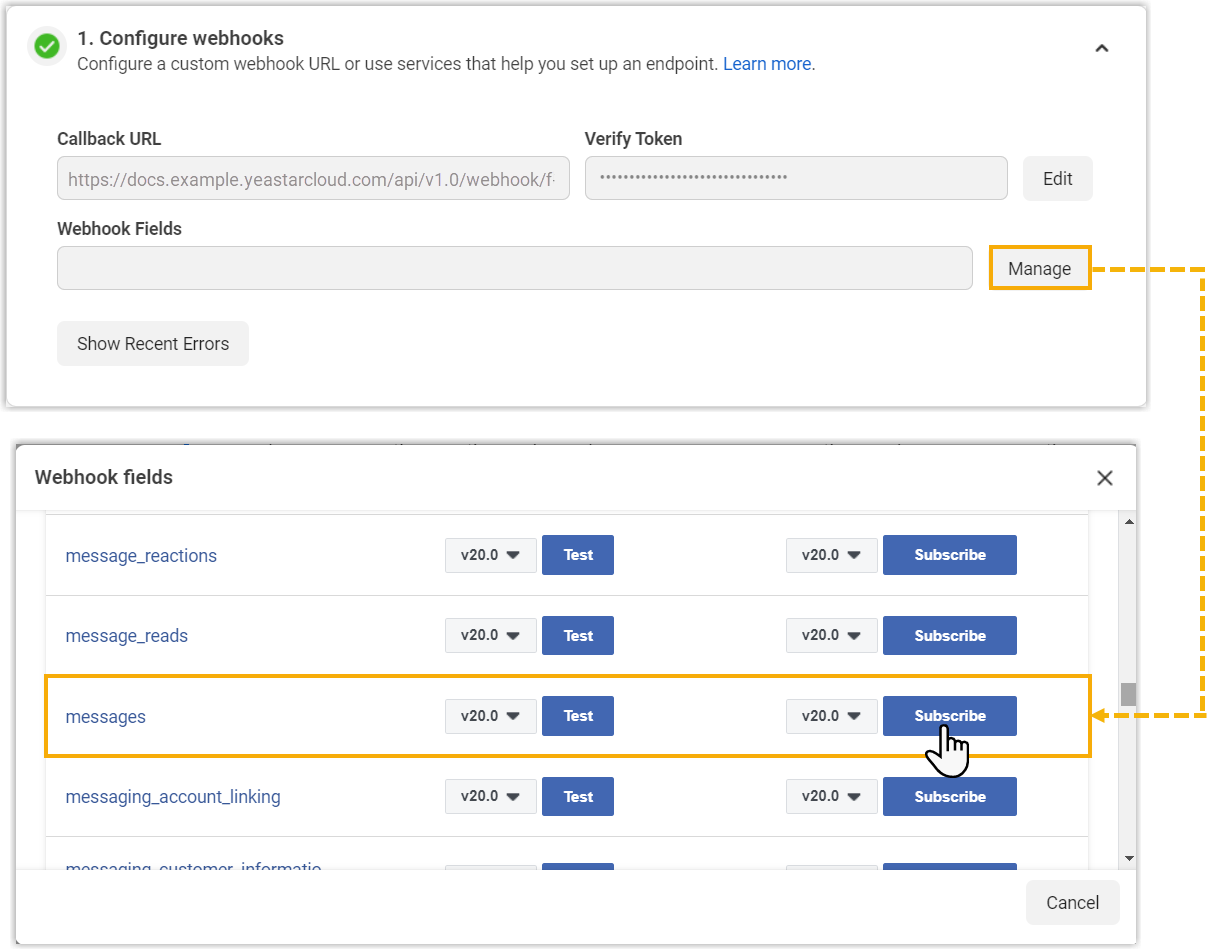The height and width of the screenshot is (950, 1207).
Task: Open the messaging_account_linking field link
Action: (172, 797)
